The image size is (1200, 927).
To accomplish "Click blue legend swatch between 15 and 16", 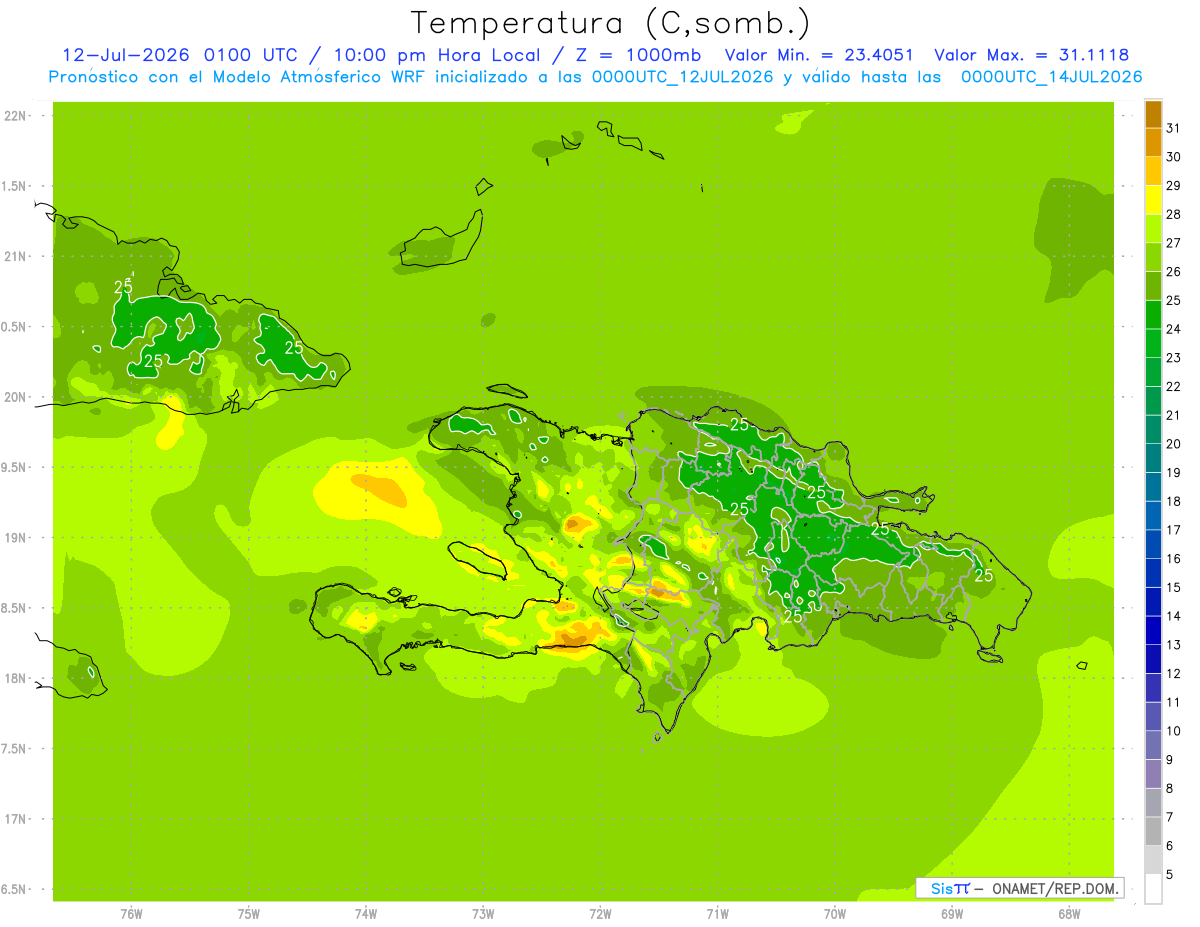I will click(x=1153, y=573).
